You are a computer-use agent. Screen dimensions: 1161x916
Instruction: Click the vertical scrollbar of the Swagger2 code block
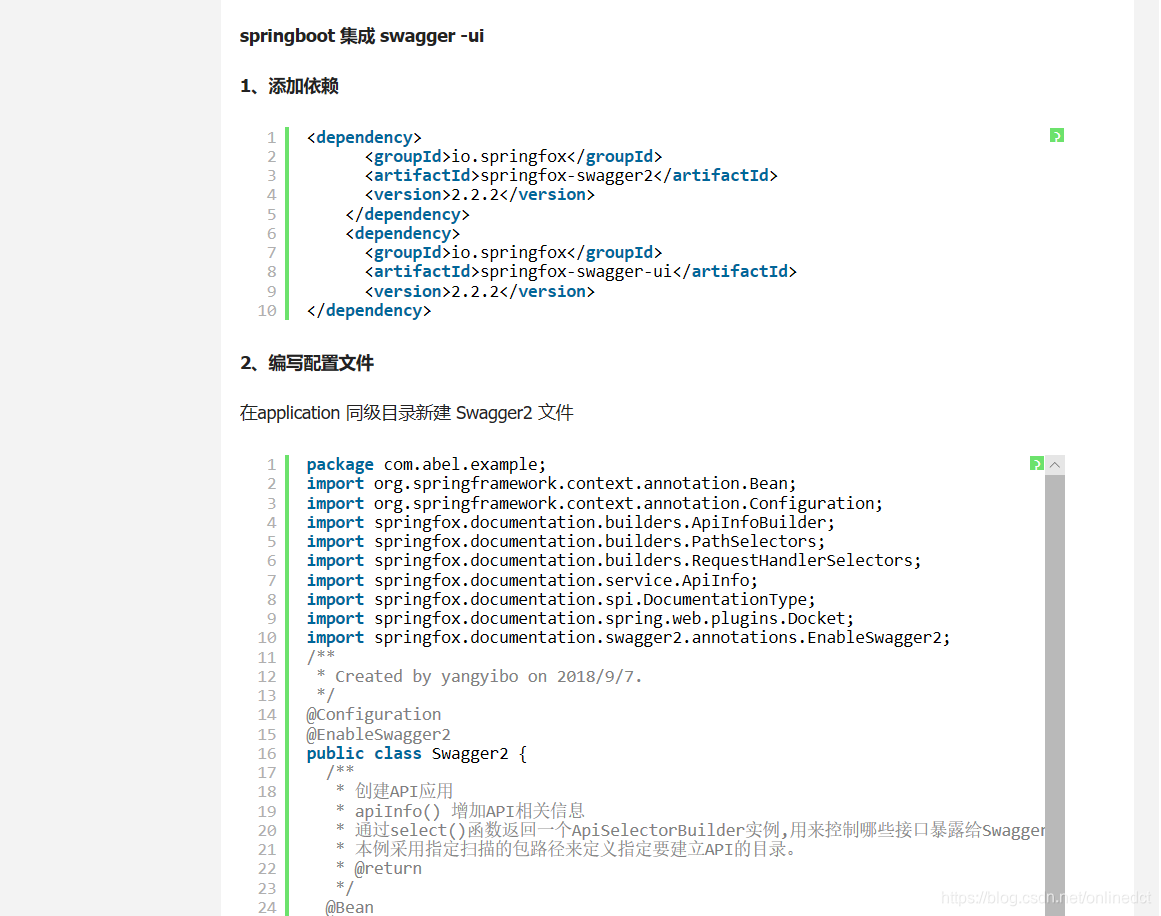pyautogui.click(x=1055, y=695)
